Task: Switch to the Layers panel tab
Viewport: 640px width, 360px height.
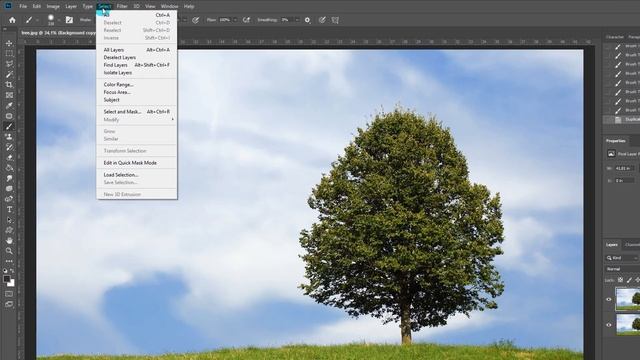Action: (x=611, y=245)
